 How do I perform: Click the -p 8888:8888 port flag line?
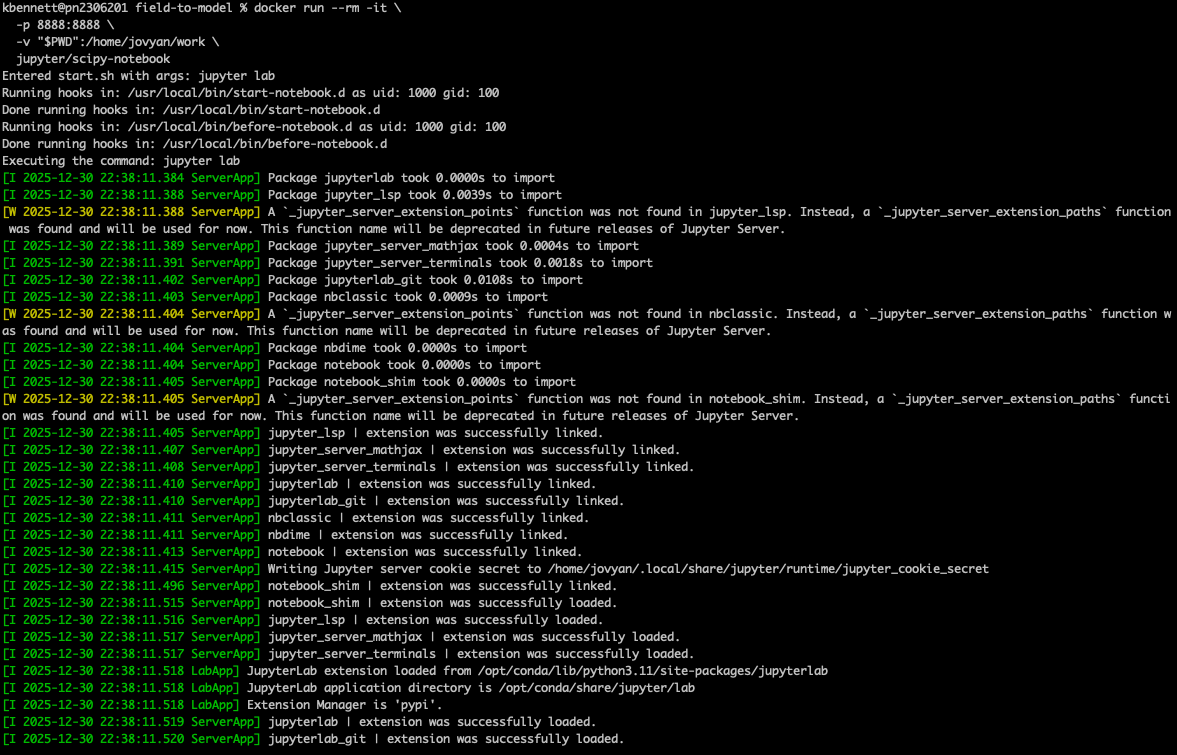tap(66, 25)
